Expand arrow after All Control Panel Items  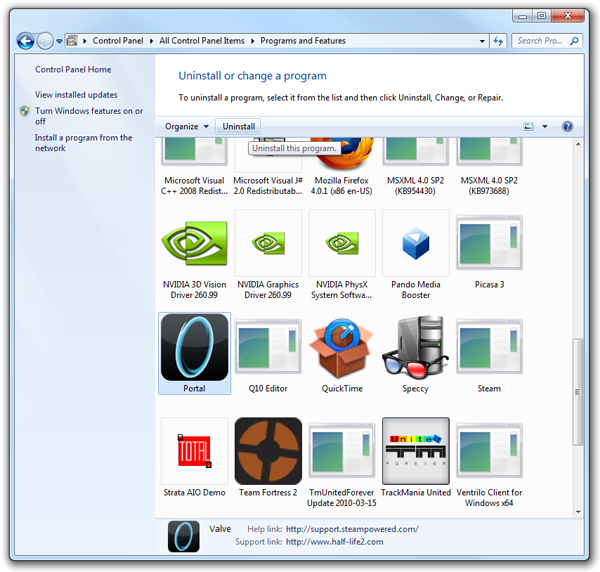pyautogui.click(x=253, y=41)
